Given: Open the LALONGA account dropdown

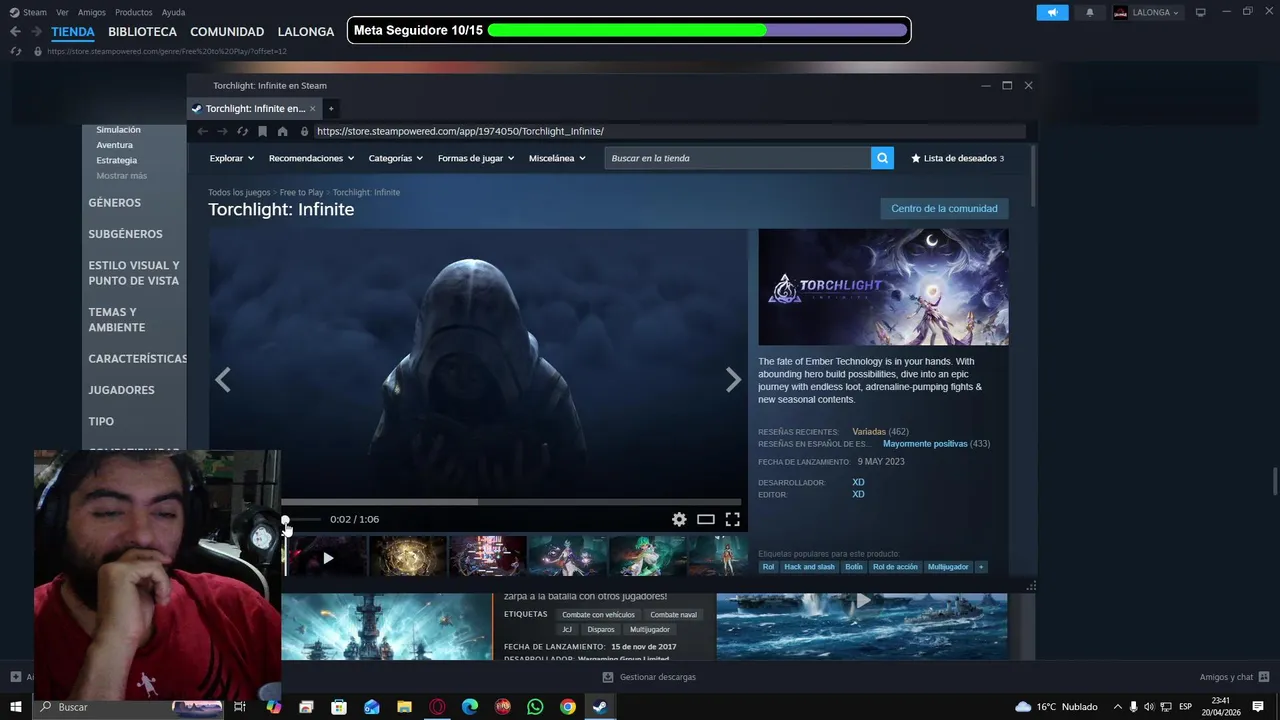Looking at the screenshot, I should pyautogui.click(x=1146, y=12).
